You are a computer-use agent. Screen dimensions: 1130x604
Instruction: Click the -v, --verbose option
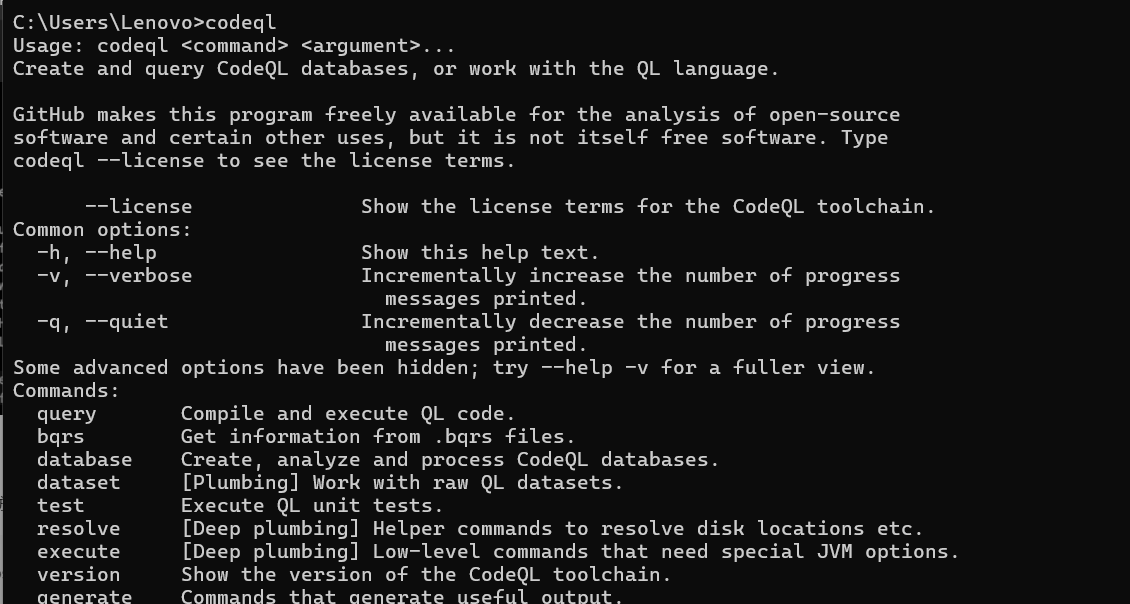(x=114, y=276)
